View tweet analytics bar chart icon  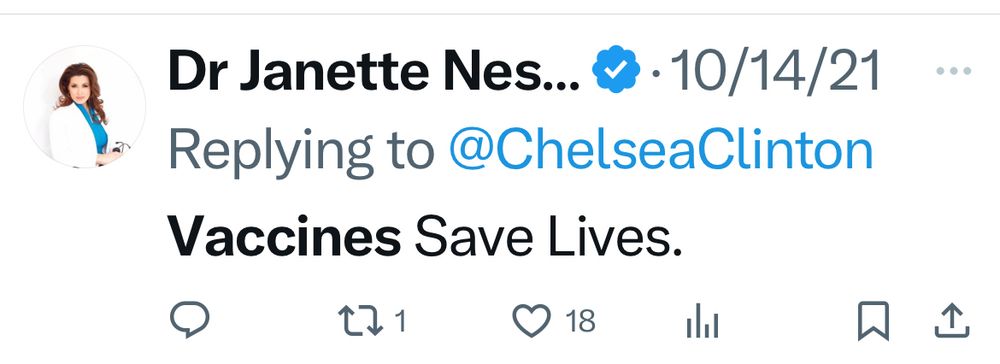click(x=703, y=321)
